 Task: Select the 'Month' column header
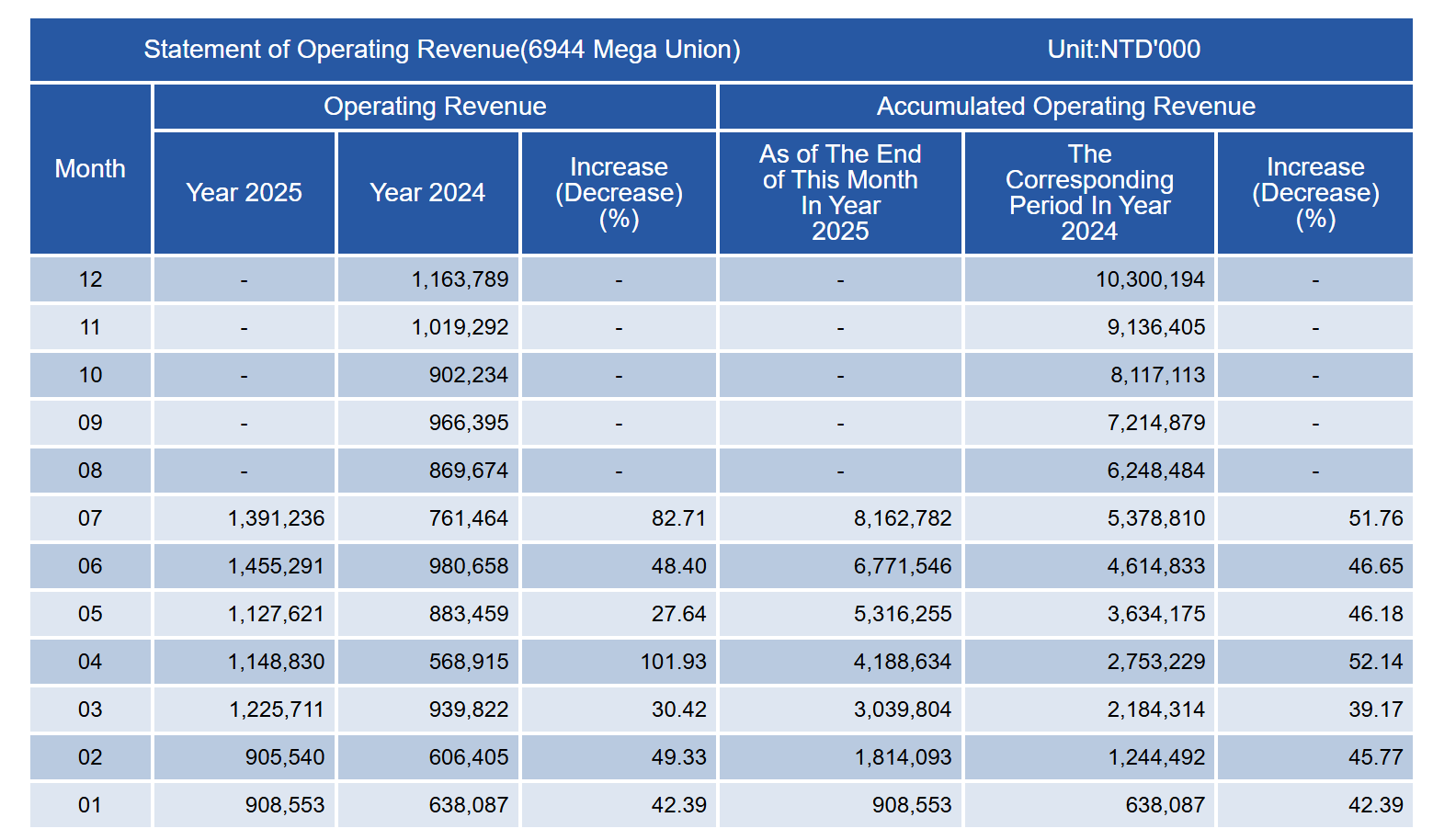tap(90, 169)
